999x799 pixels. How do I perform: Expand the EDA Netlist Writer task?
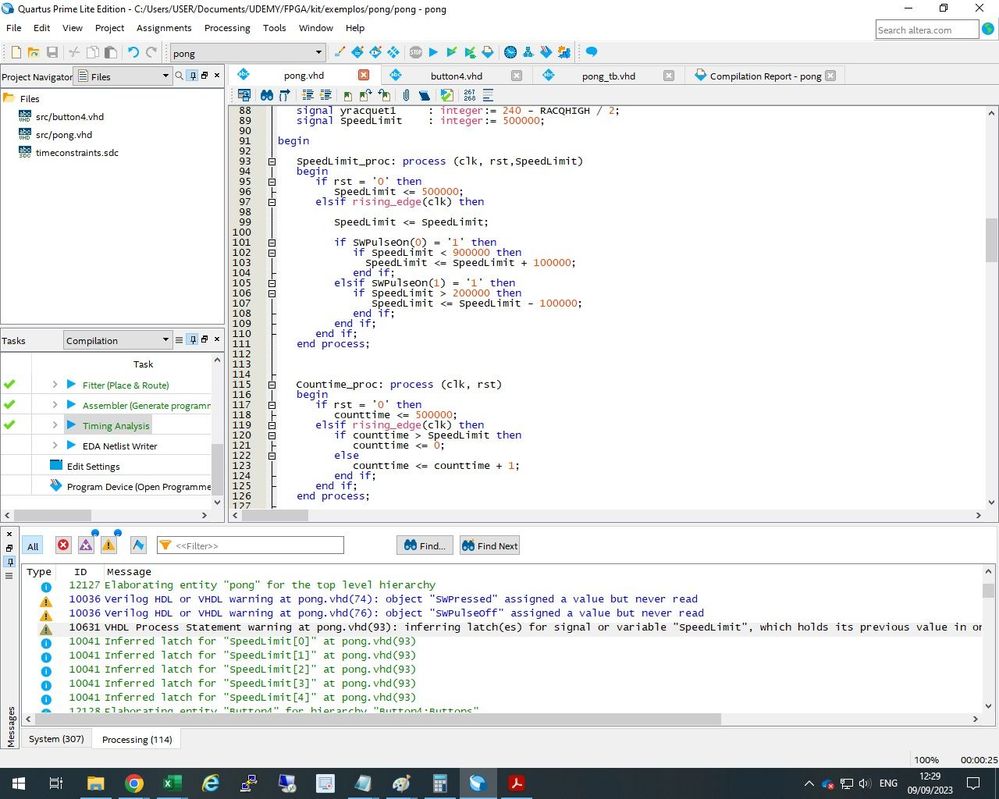click(x=55, y=446)
